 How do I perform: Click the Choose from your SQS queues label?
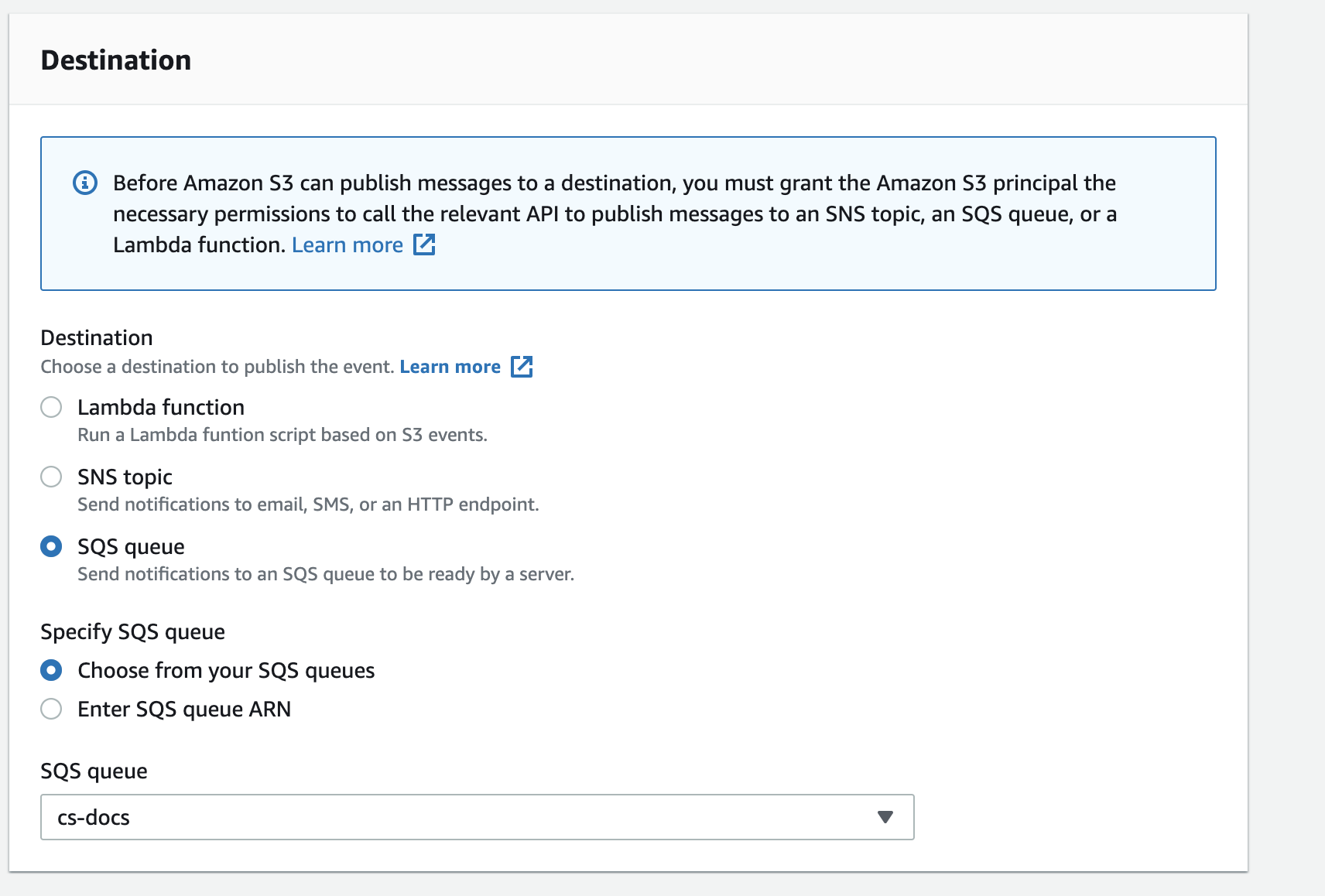tap(226, 671)
